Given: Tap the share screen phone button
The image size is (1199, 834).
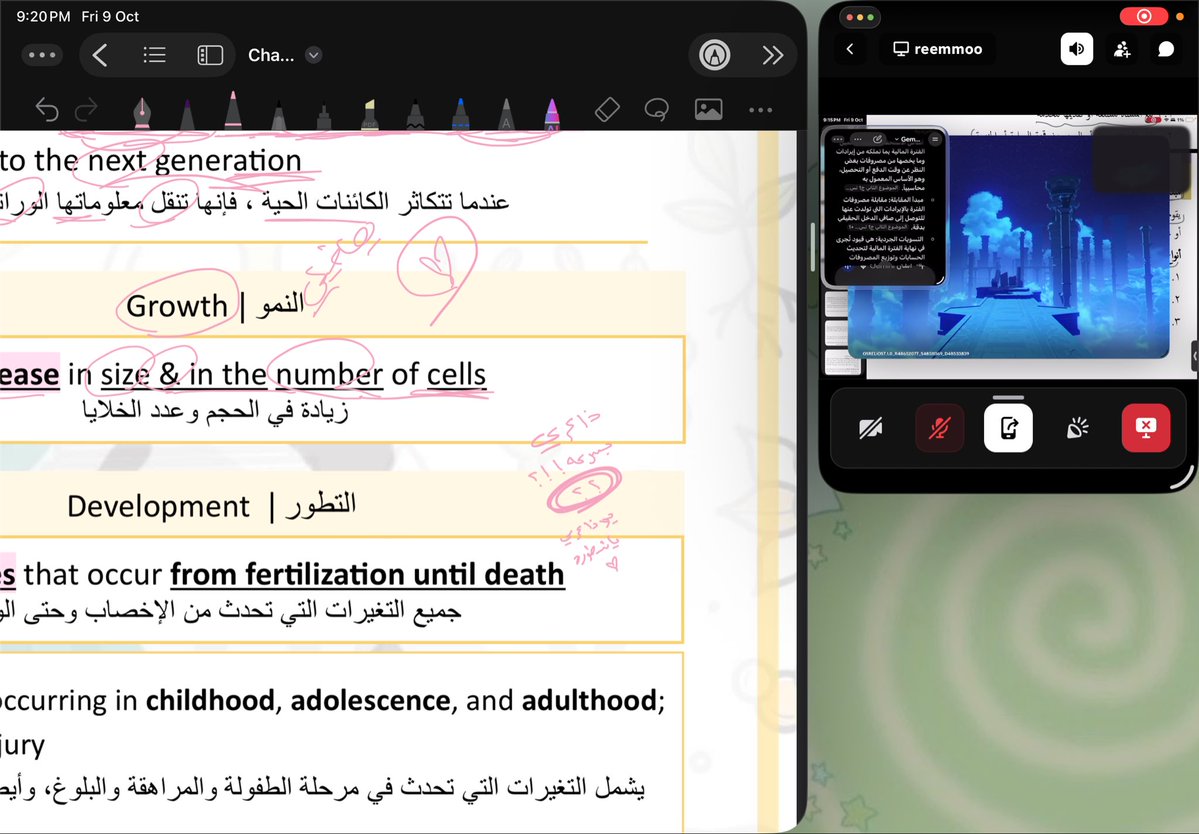Looking at the screenshot, I should 1009,428.
